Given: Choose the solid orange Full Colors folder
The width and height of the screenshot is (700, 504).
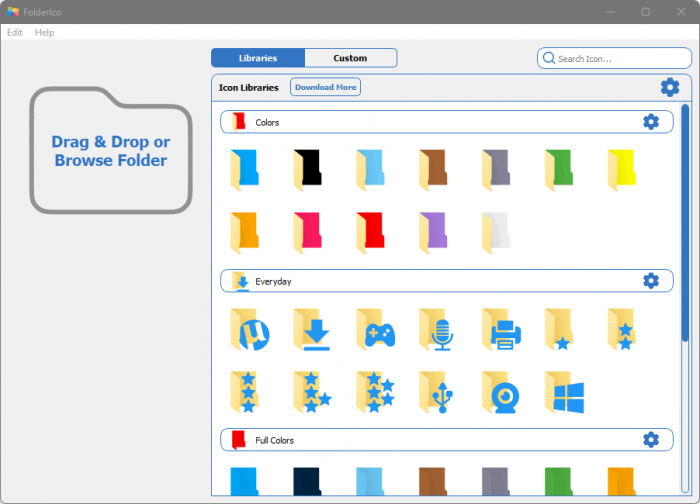Looking at the screenshot, I should tap(622, 481).
